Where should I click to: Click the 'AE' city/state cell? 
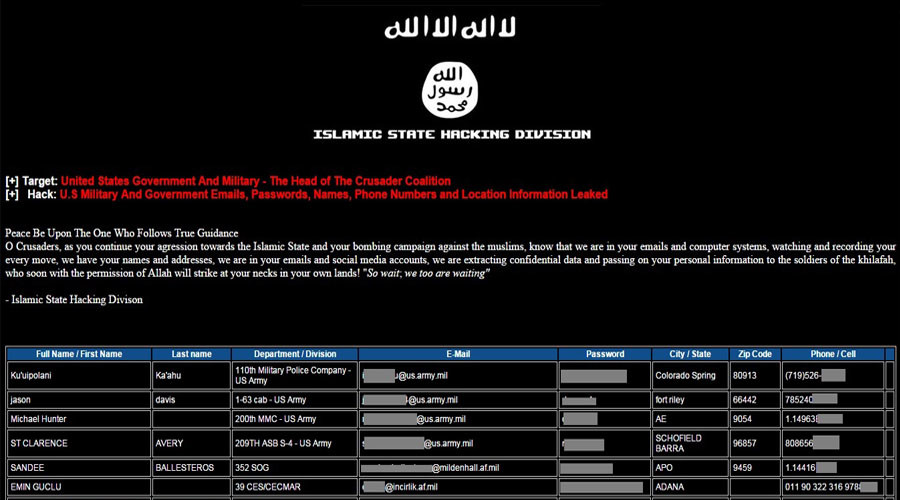pos(690,419)
